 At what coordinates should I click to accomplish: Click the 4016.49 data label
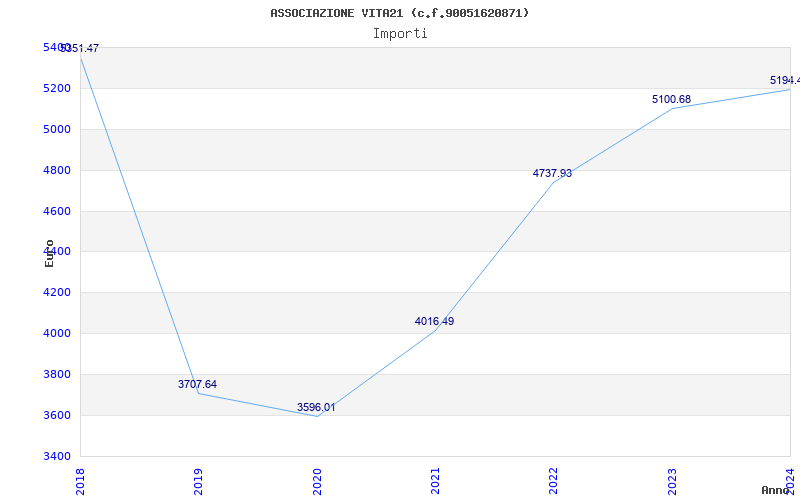click(434, 321)
